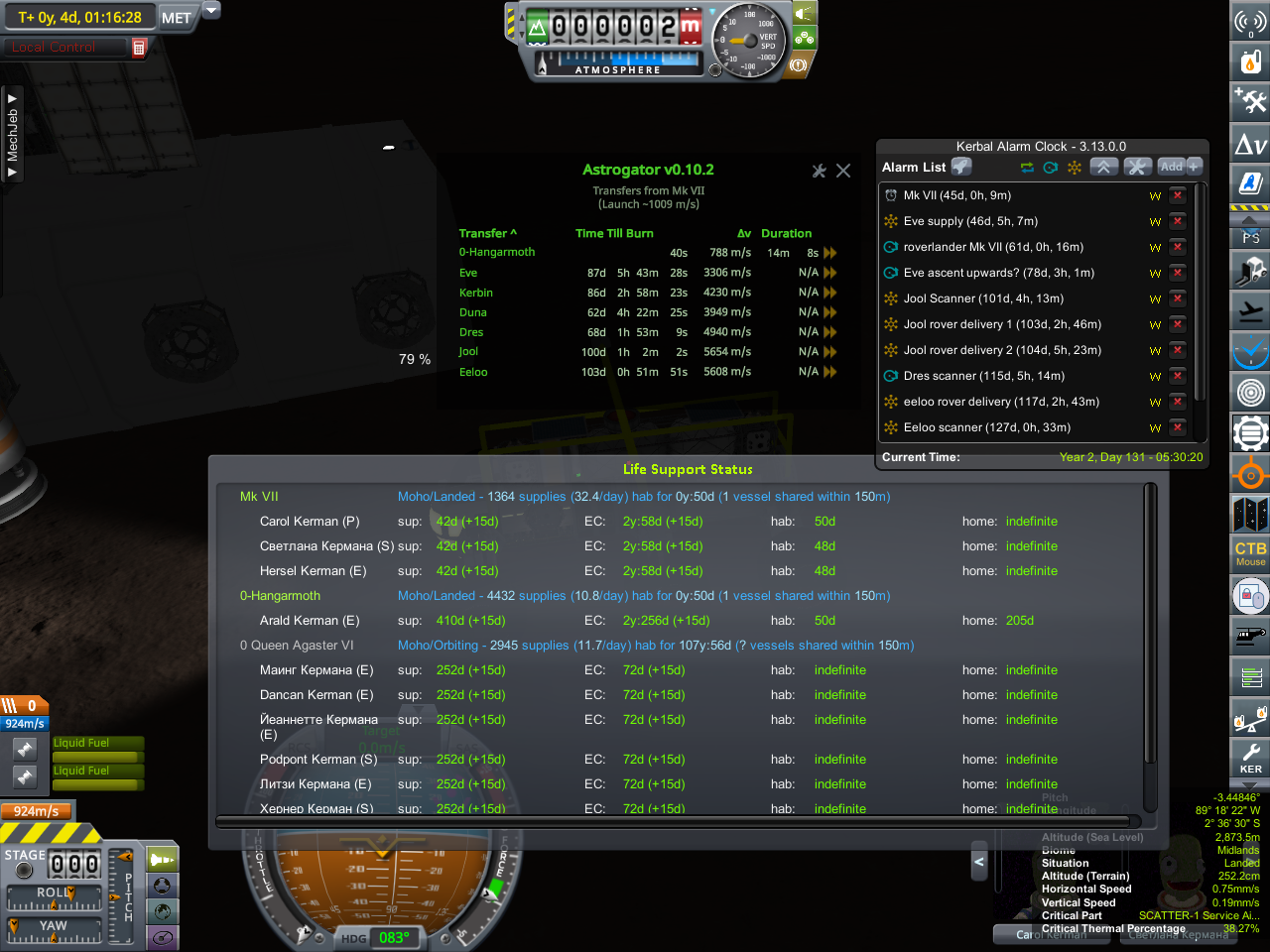This screenshot has height=952, width=1270.
Task: Expand the MechJeb side tab
Action: tap(12, 135)
